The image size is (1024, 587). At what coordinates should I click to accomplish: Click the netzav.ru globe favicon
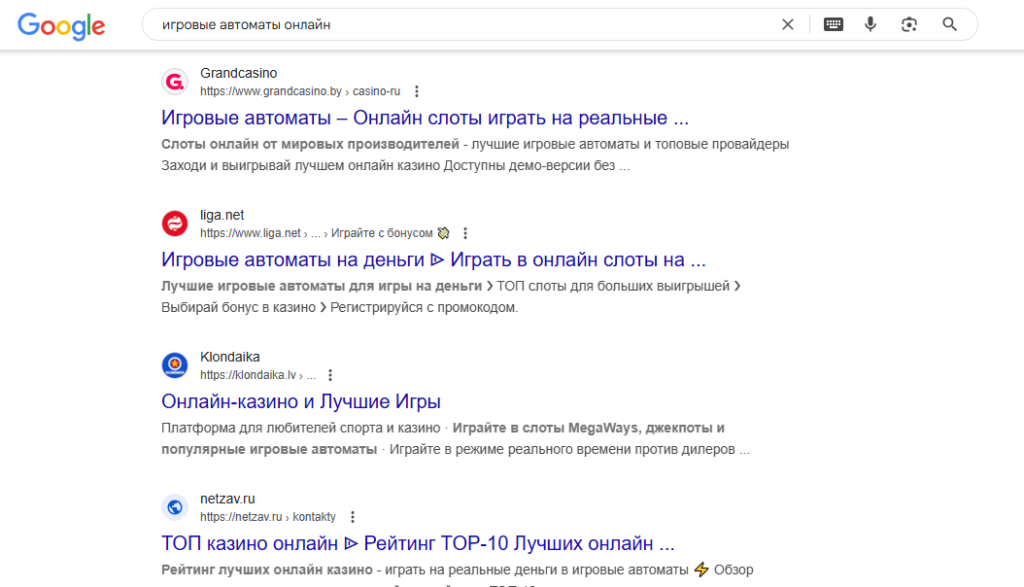(x=174, y=507)
